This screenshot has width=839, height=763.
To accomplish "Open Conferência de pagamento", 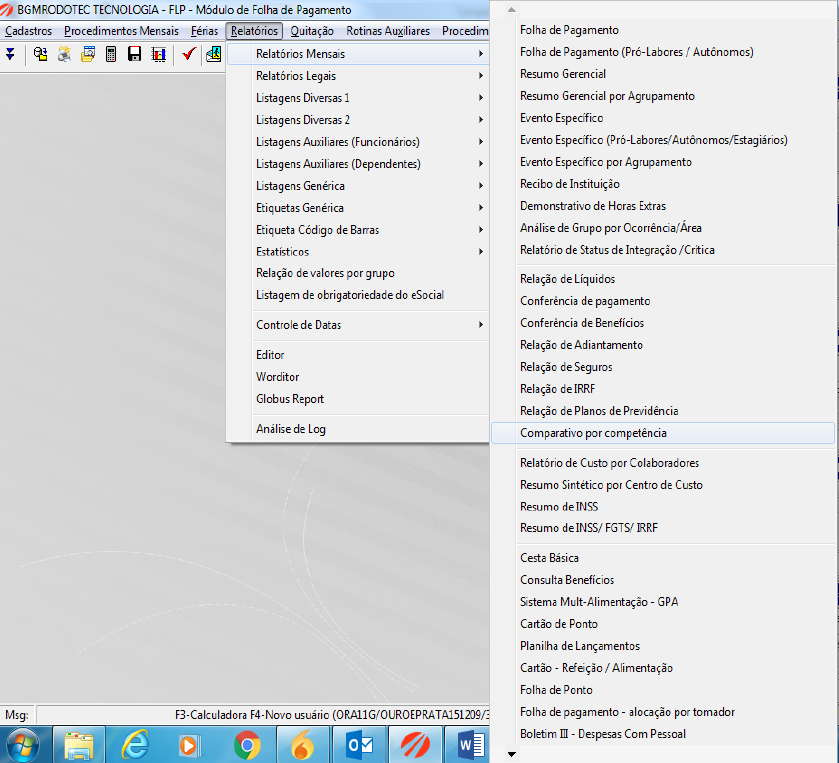I will click(585, 301).
